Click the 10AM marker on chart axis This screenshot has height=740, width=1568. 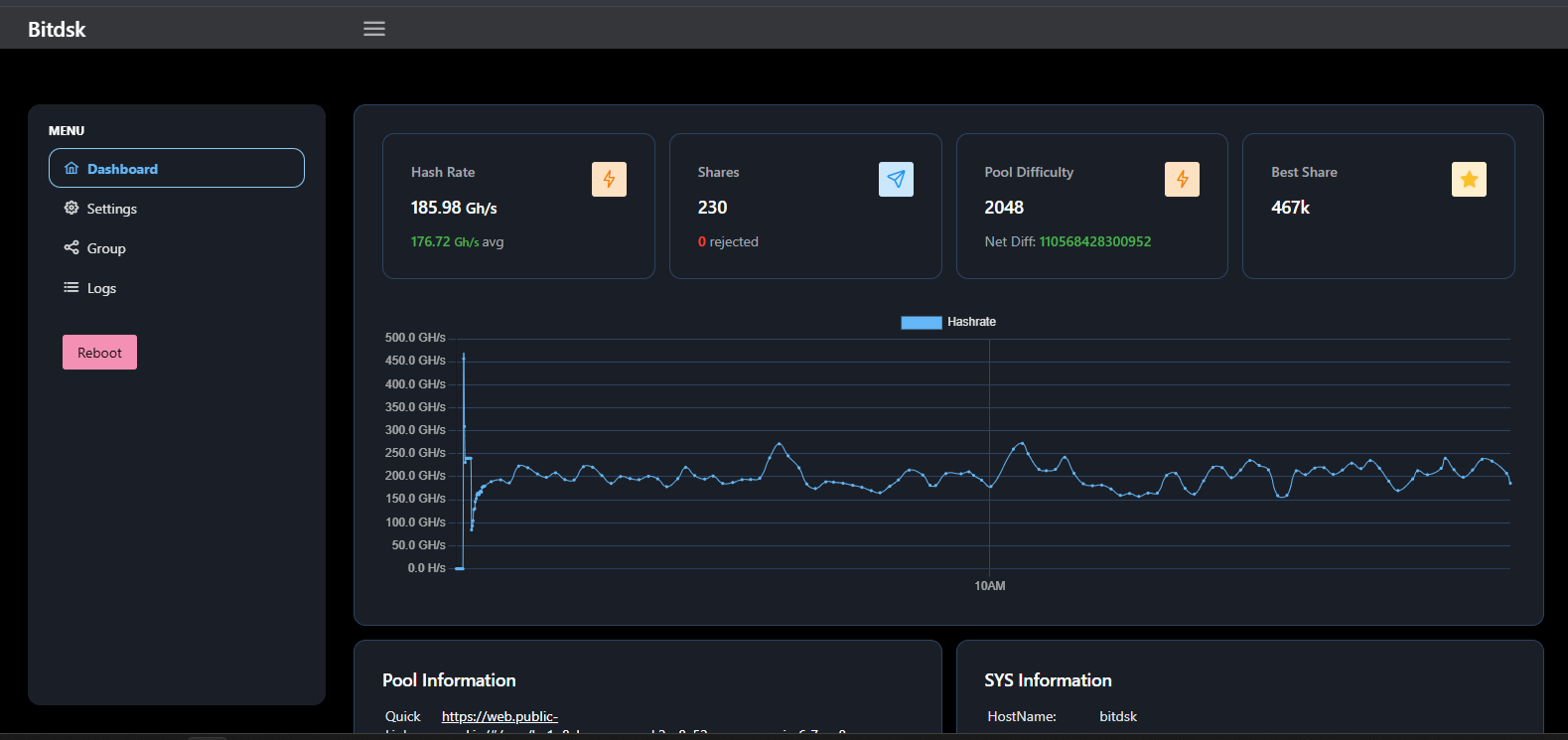point(990,586)
